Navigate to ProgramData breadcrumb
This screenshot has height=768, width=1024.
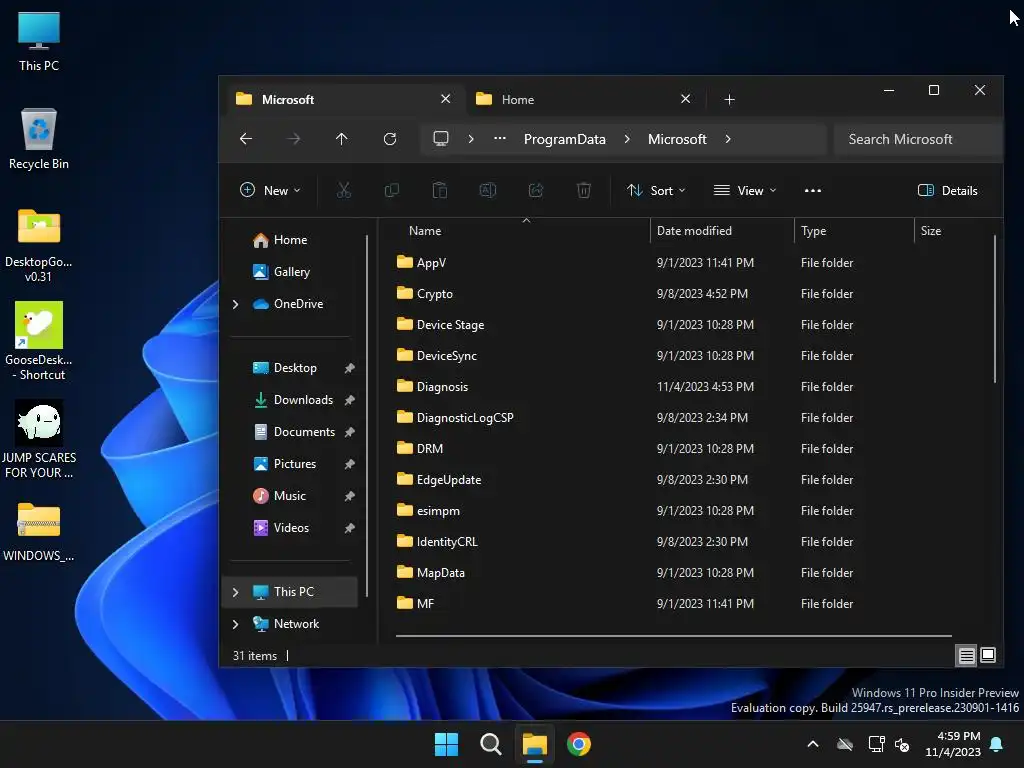click(564, 139)
